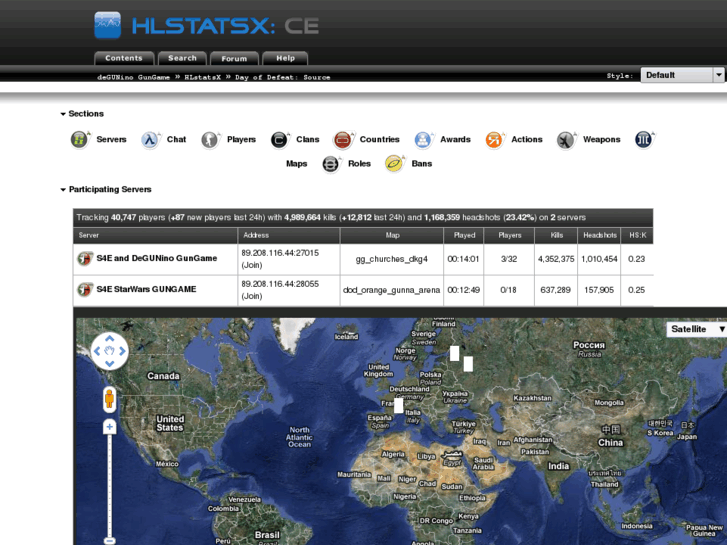The width and height of the screenshot is (727, 545).
Task: Follow Day of Defeat: Source breadcrumb
Action: coord(283,77)
